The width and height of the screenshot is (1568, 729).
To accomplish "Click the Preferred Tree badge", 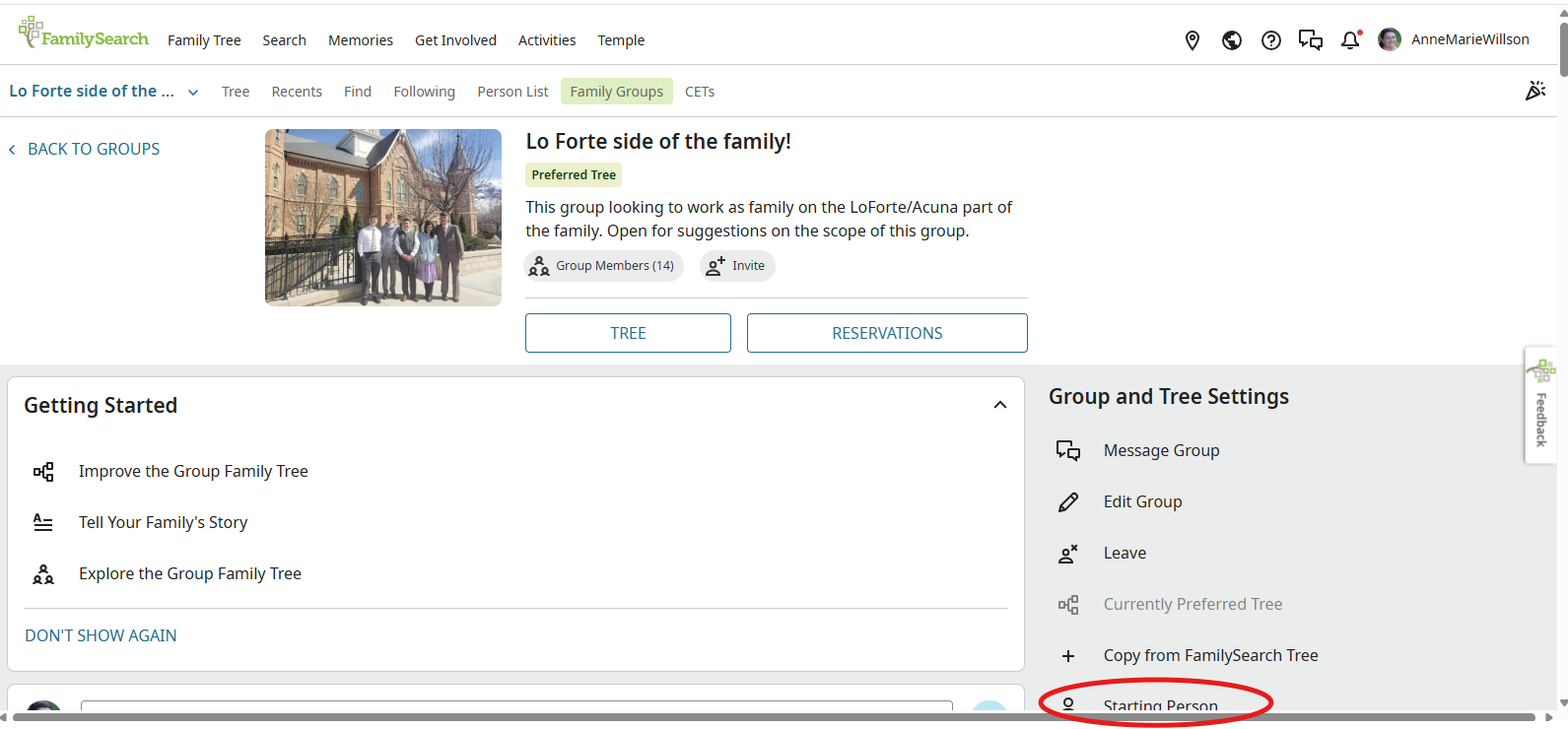I will [x=574, y=175].
